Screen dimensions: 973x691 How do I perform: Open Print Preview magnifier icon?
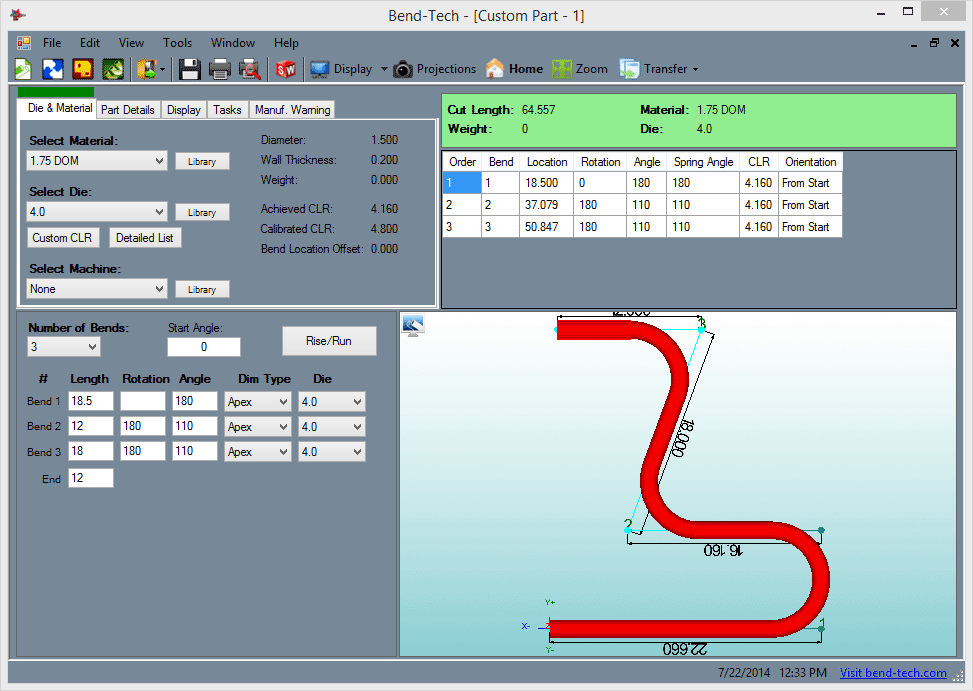pos(250,69)
